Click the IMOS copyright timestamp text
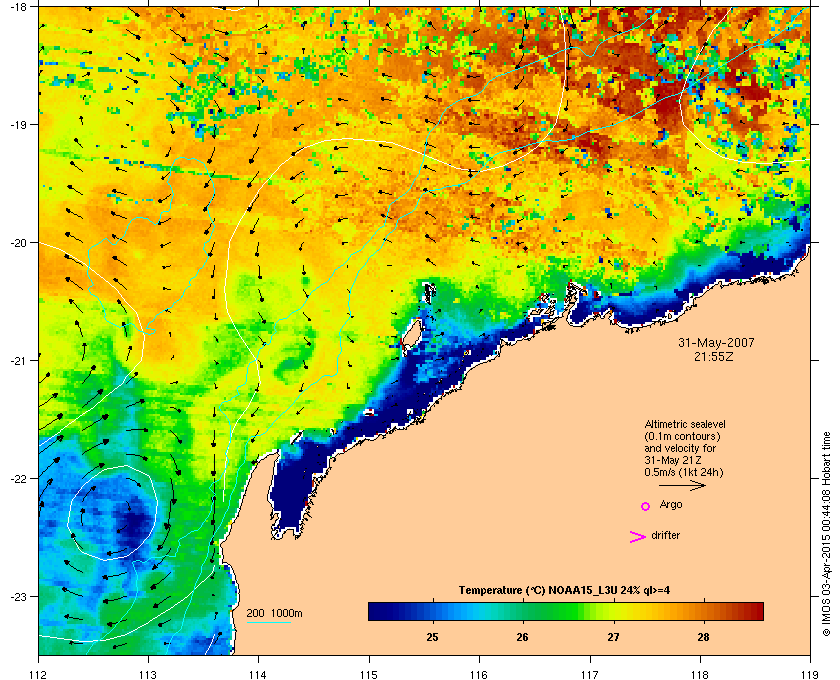Image resolution: width=840 pixels, height=680 pixels. point(826,535)
